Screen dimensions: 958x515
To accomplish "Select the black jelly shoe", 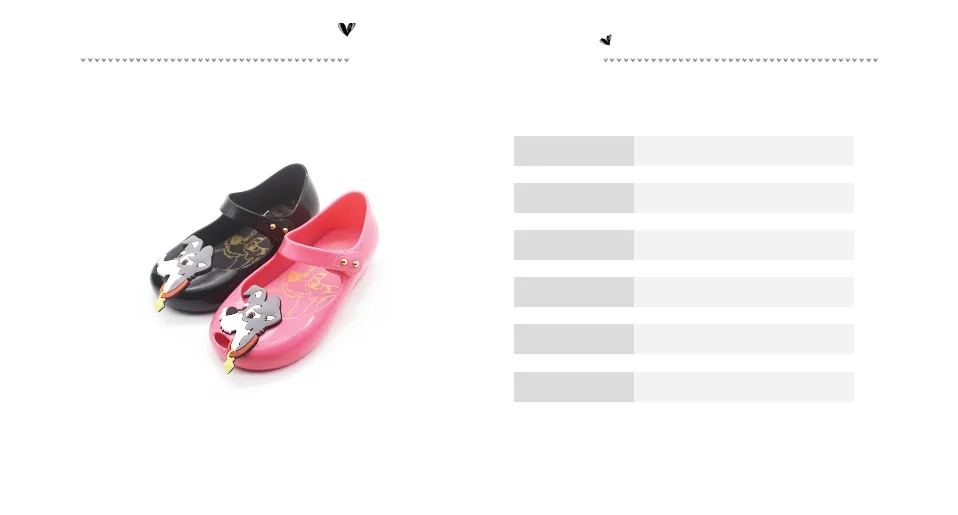I will point(235,238).
